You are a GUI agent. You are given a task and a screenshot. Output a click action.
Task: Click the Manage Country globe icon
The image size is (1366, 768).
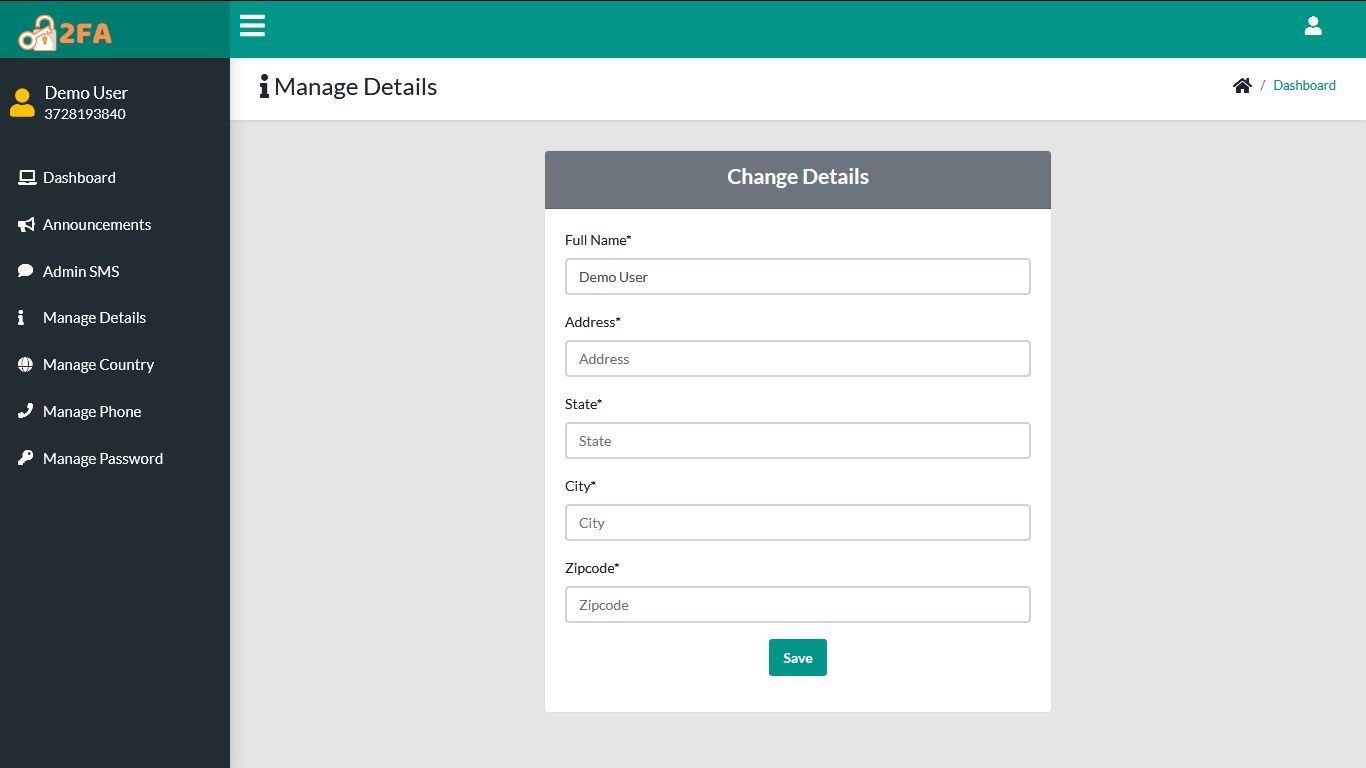(26, 365)
